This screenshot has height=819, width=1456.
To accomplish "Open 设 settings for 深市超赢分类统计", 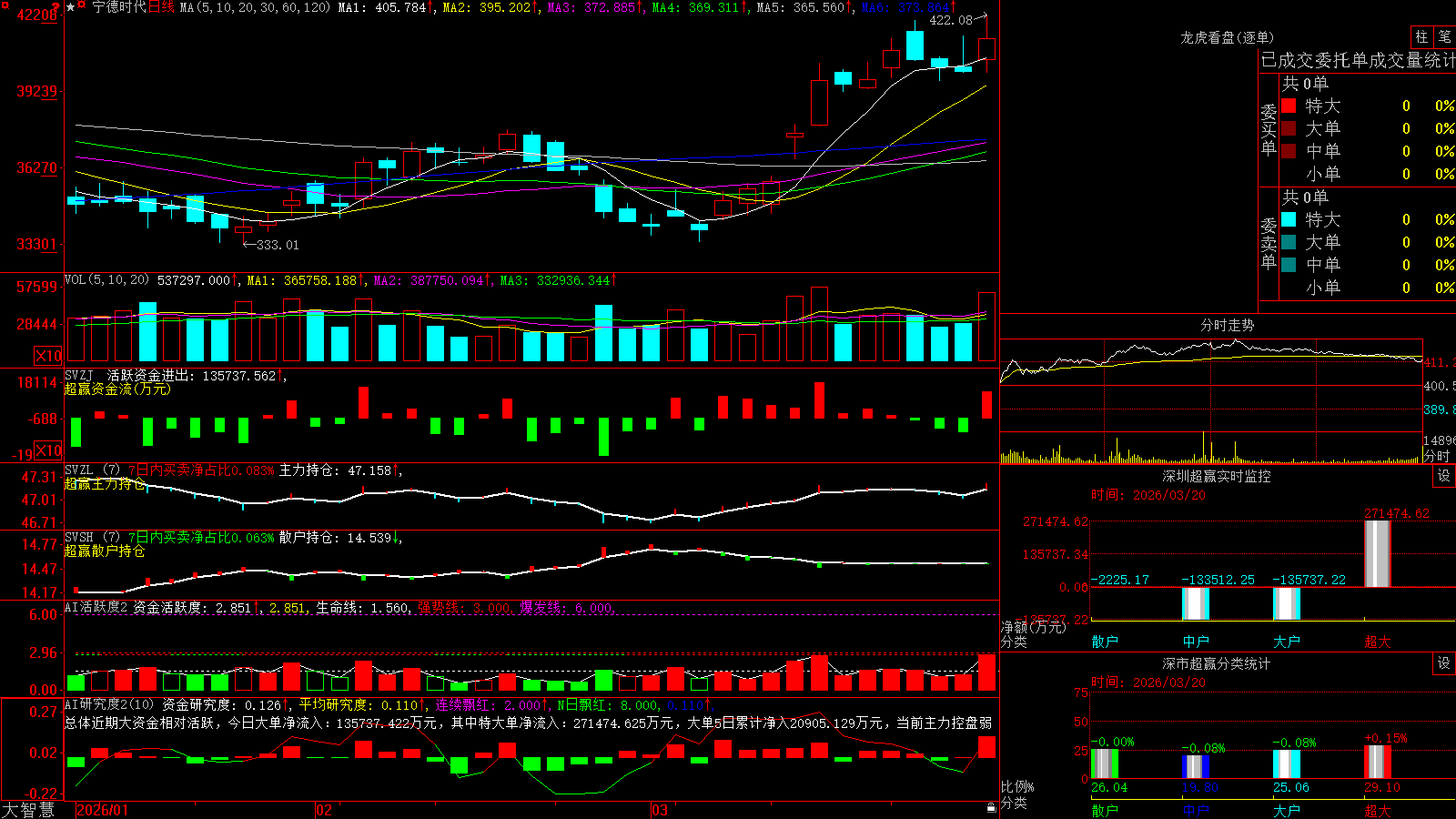I will pos(1444,663).
